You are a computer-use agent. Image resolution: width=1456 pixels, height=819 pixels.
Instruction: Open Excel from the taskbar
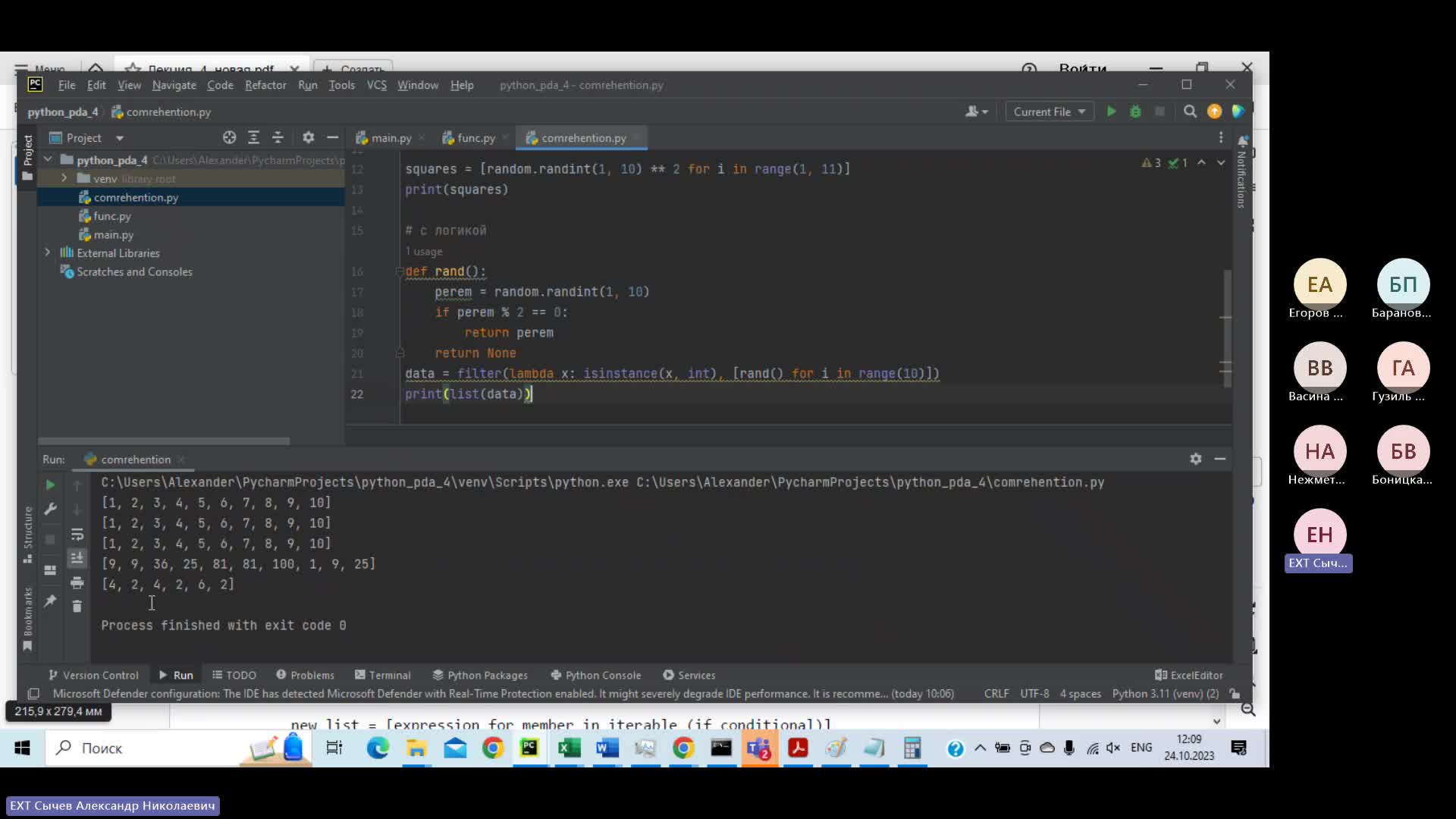tap(569, 748)
